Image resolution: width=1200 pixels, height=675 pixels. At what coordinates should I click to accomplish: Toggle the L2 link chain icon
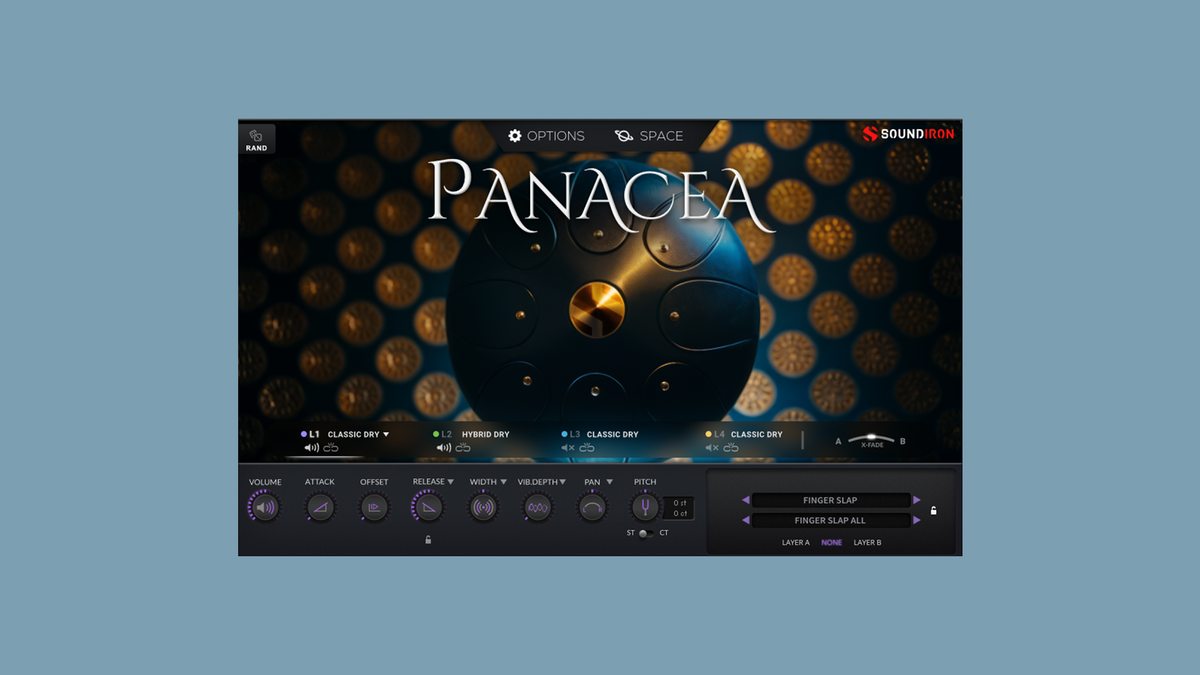463,448
